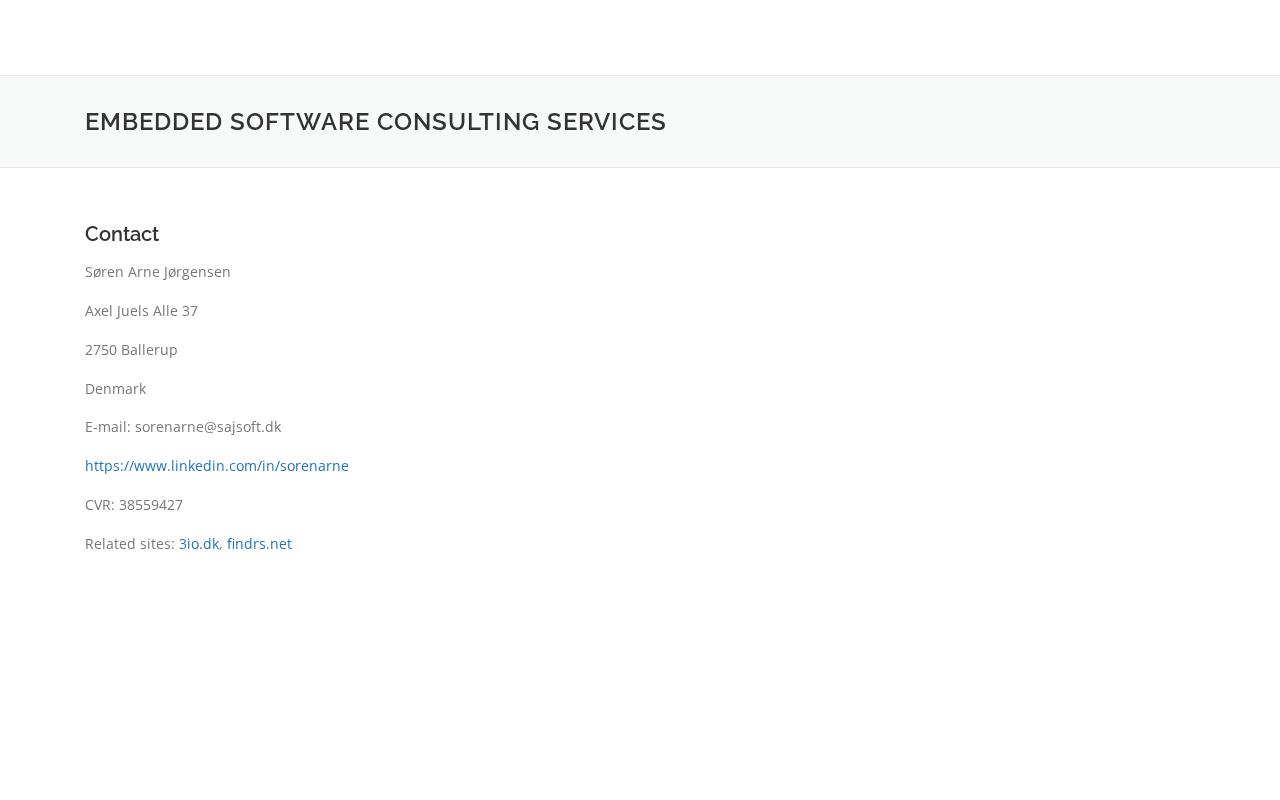1280x800 pixels.
Task: Click the Embedded Software Consulting Services heading
Action: (x=375, y=122)
